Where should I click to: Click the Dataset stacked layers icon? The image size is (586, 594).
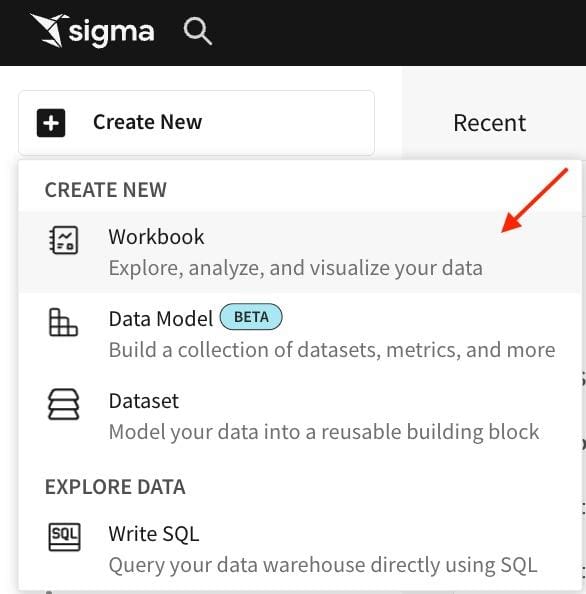coord(63,405)
